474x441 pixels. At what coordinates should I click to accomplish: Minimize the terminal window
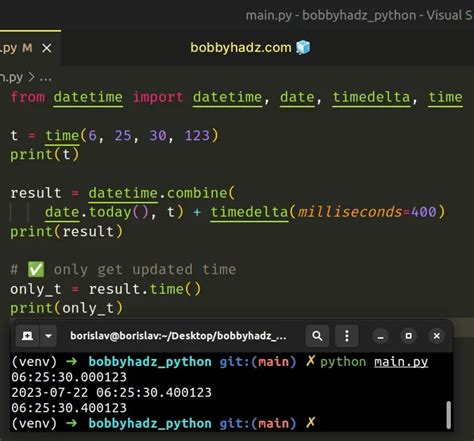(380, 336)
